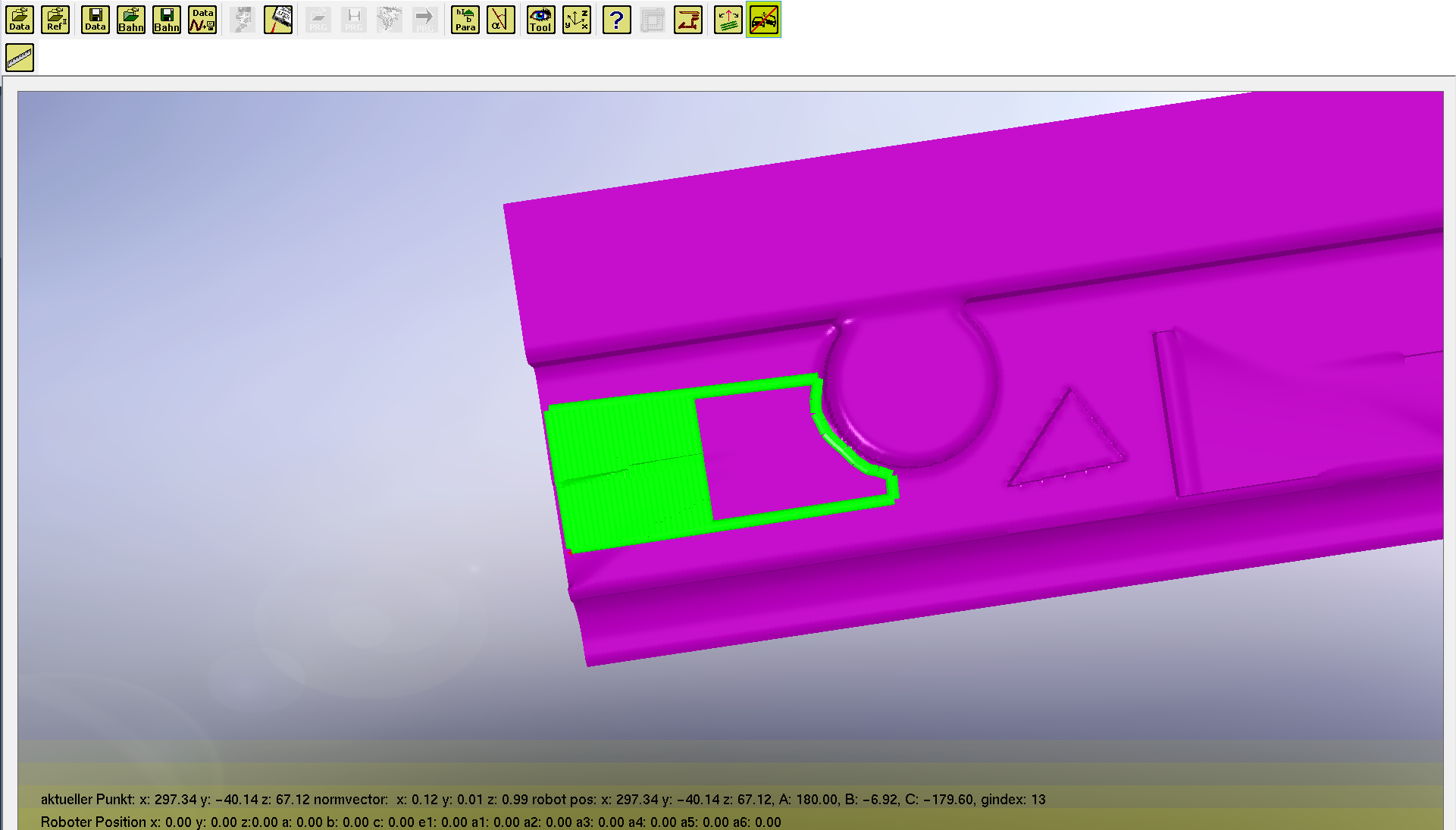Screen dimensions: 1456x830
Task: Save Data with floppy disk icon
Action: tap(96, 20)
